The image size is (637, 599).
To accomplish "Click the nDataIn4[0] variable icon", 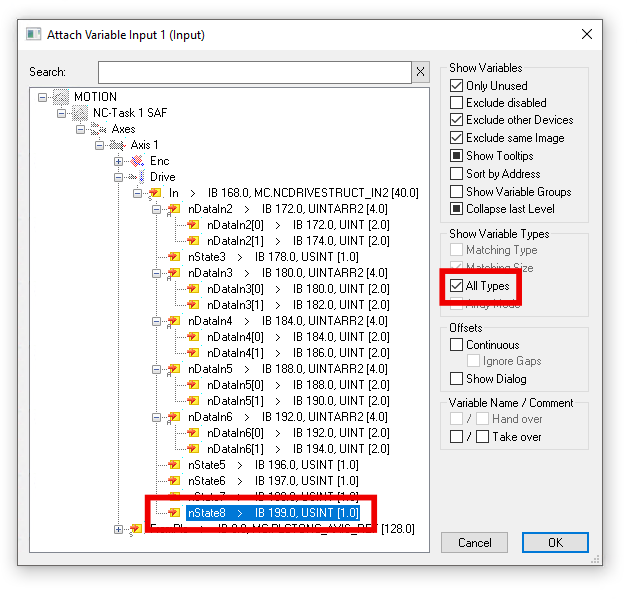I will (193, 337).
